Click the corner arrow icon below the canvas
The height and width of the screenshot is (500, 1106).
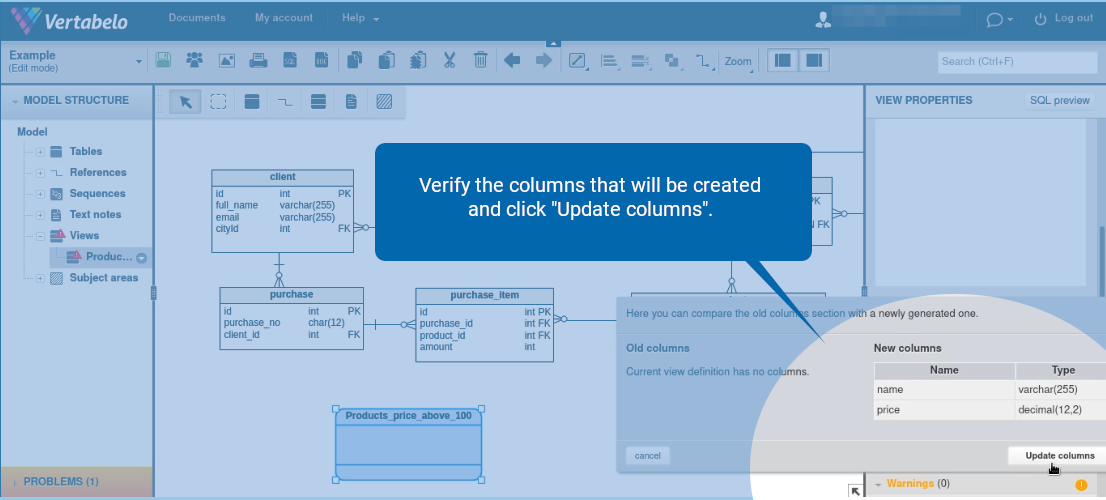click(x=855, y=492)
